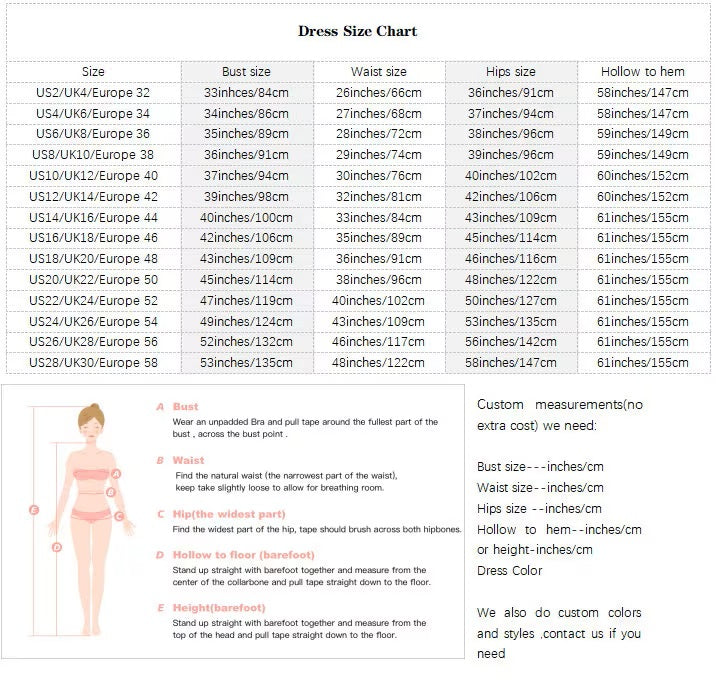Pick the US28/UK30/Europe 58 size row
The image size is (716, 680).
[x=93, y=363]
